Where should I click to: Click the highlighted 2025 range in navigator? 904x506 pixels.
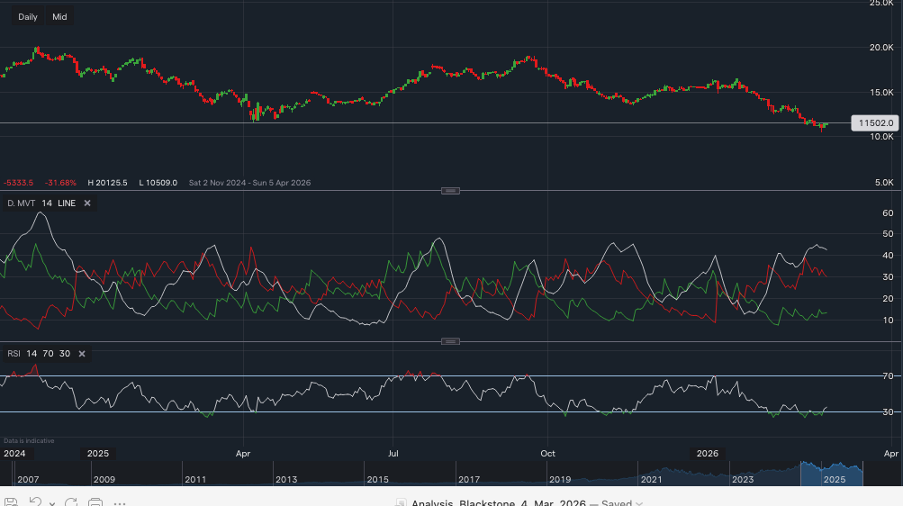[833, 479]
